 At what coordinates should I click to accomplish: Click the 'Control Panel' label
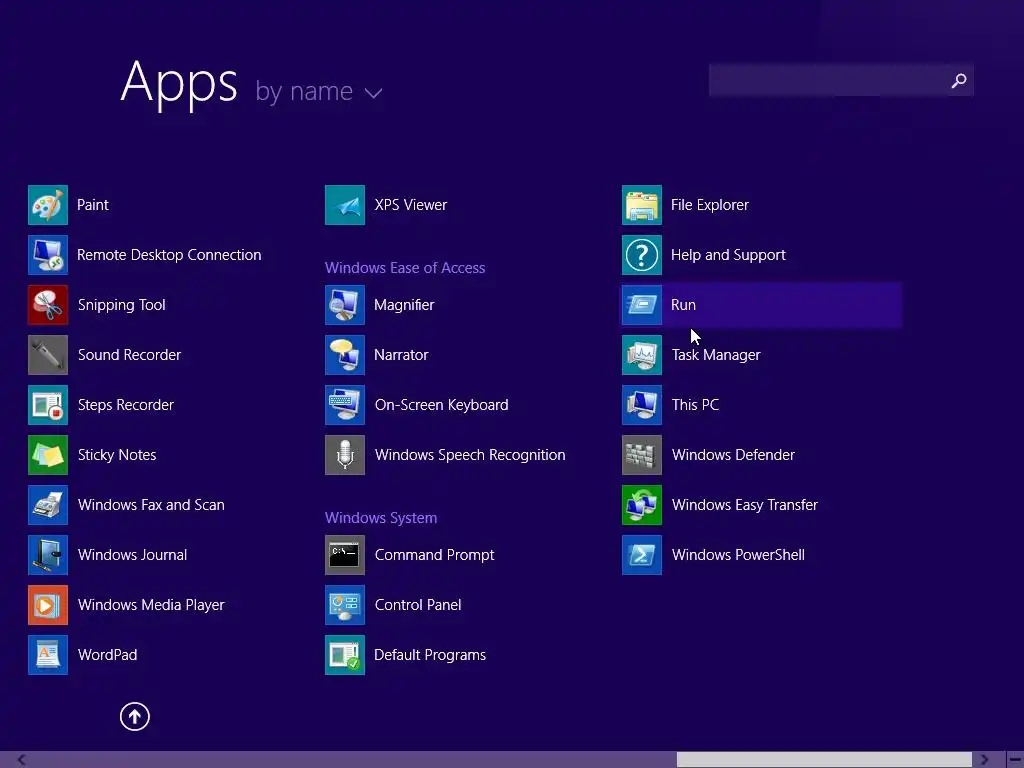coord(418,605)
